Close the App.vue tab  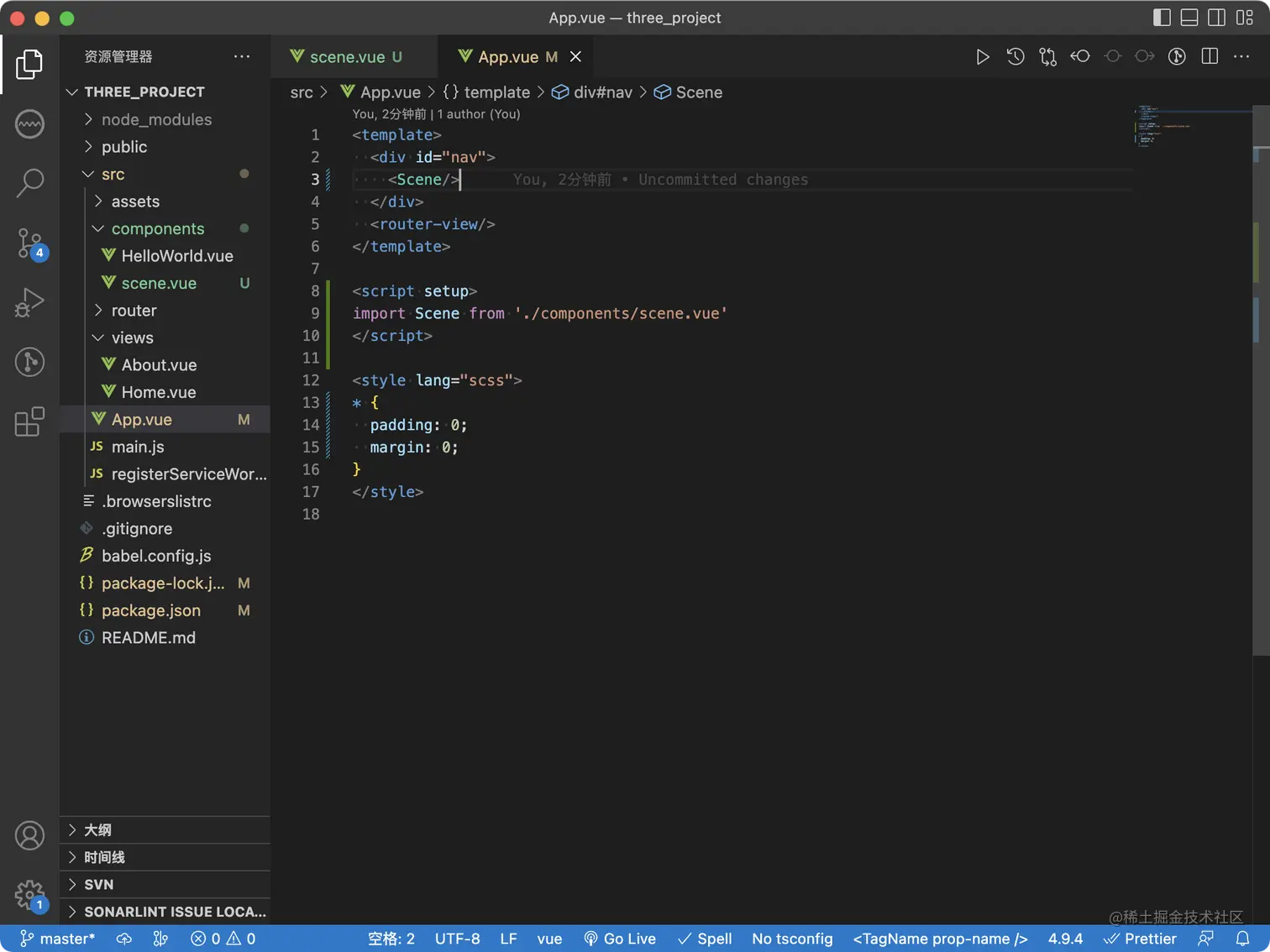click(x=575, y=57)
